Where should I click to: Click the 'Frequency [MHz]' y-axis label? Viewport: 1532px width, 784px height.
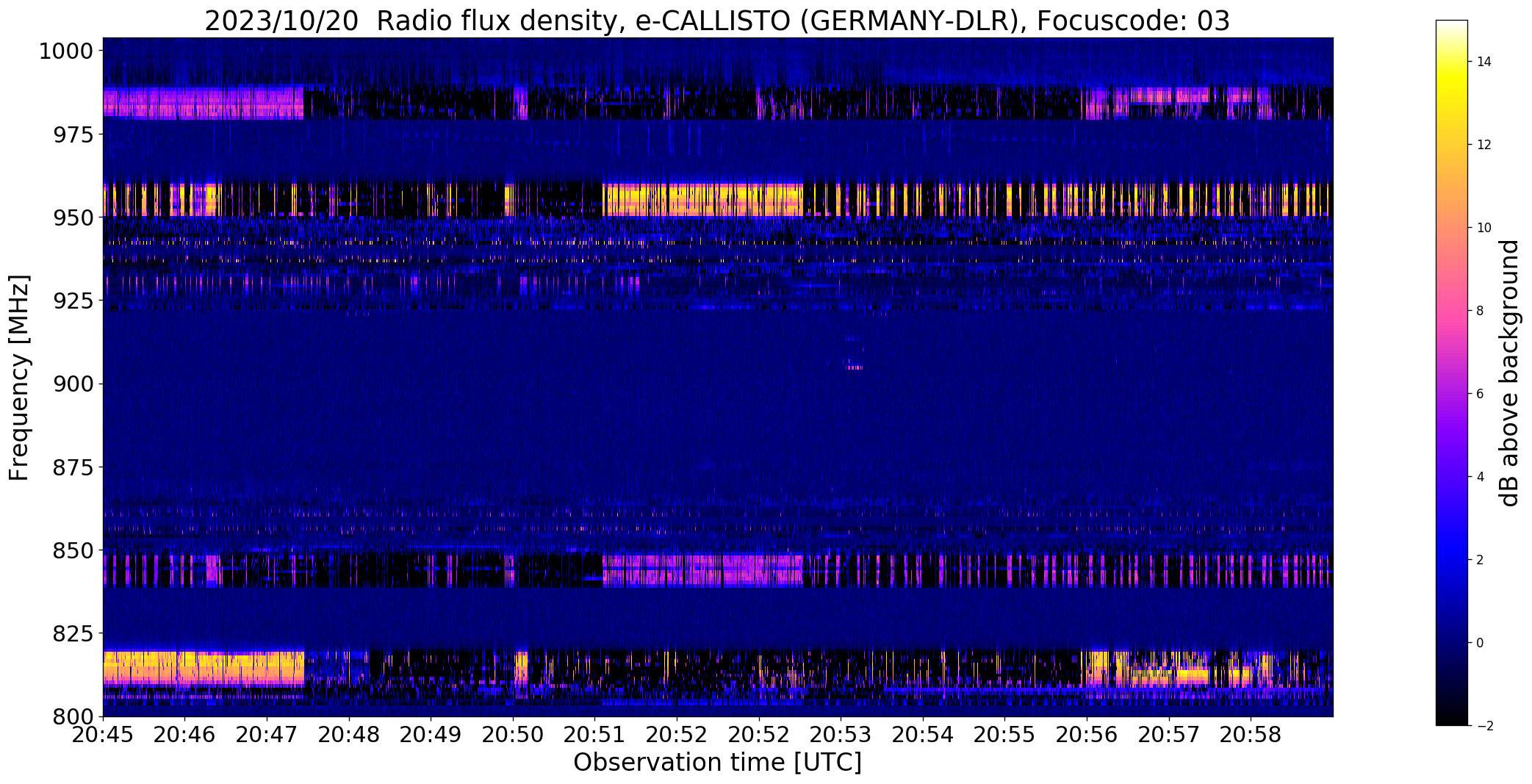[x=20, y=378]
